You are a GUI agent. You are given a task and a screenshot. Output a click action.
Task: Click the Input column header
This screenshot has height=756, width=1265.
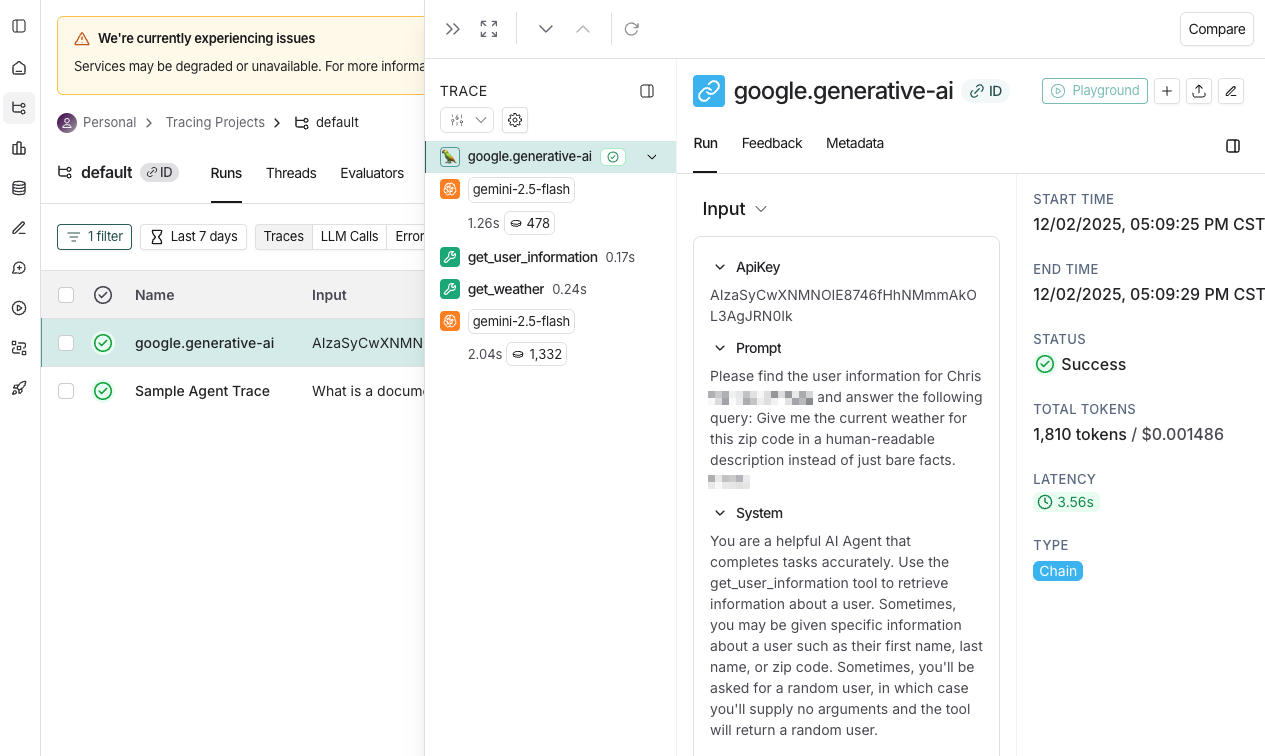pos(329,295)
